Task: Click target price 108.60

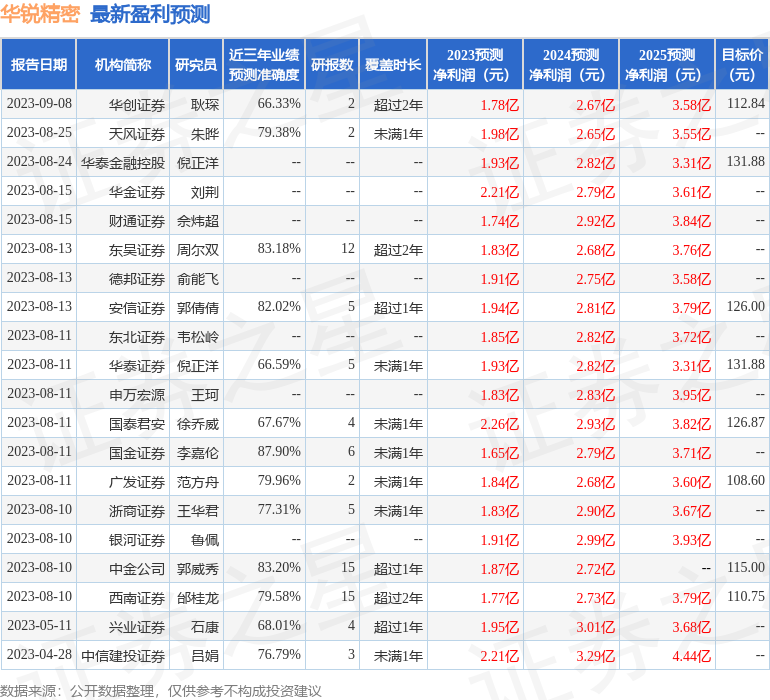Action: 745,480
